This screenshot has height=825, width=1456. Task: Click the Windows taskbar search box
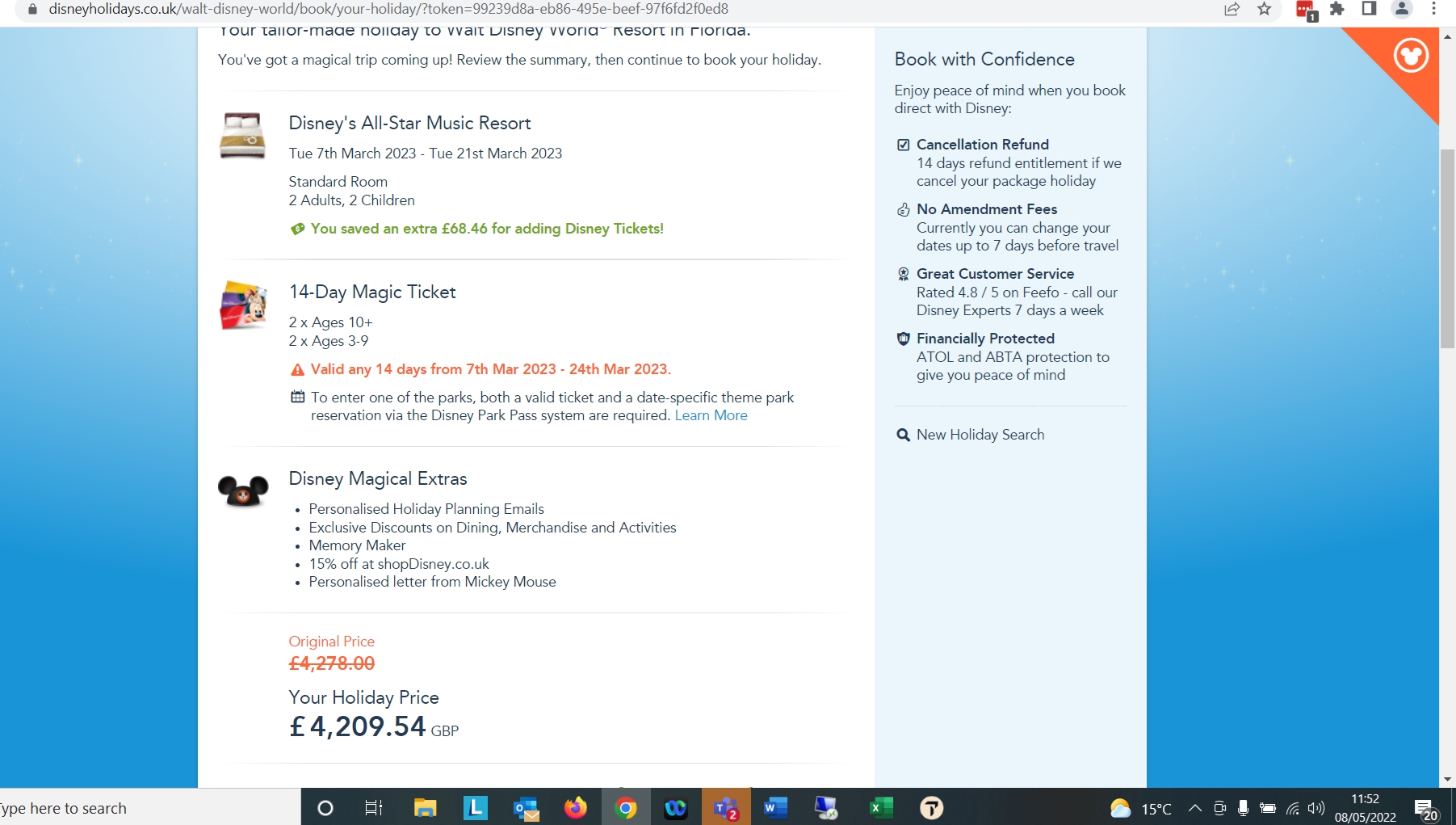[x=150, y=808]
